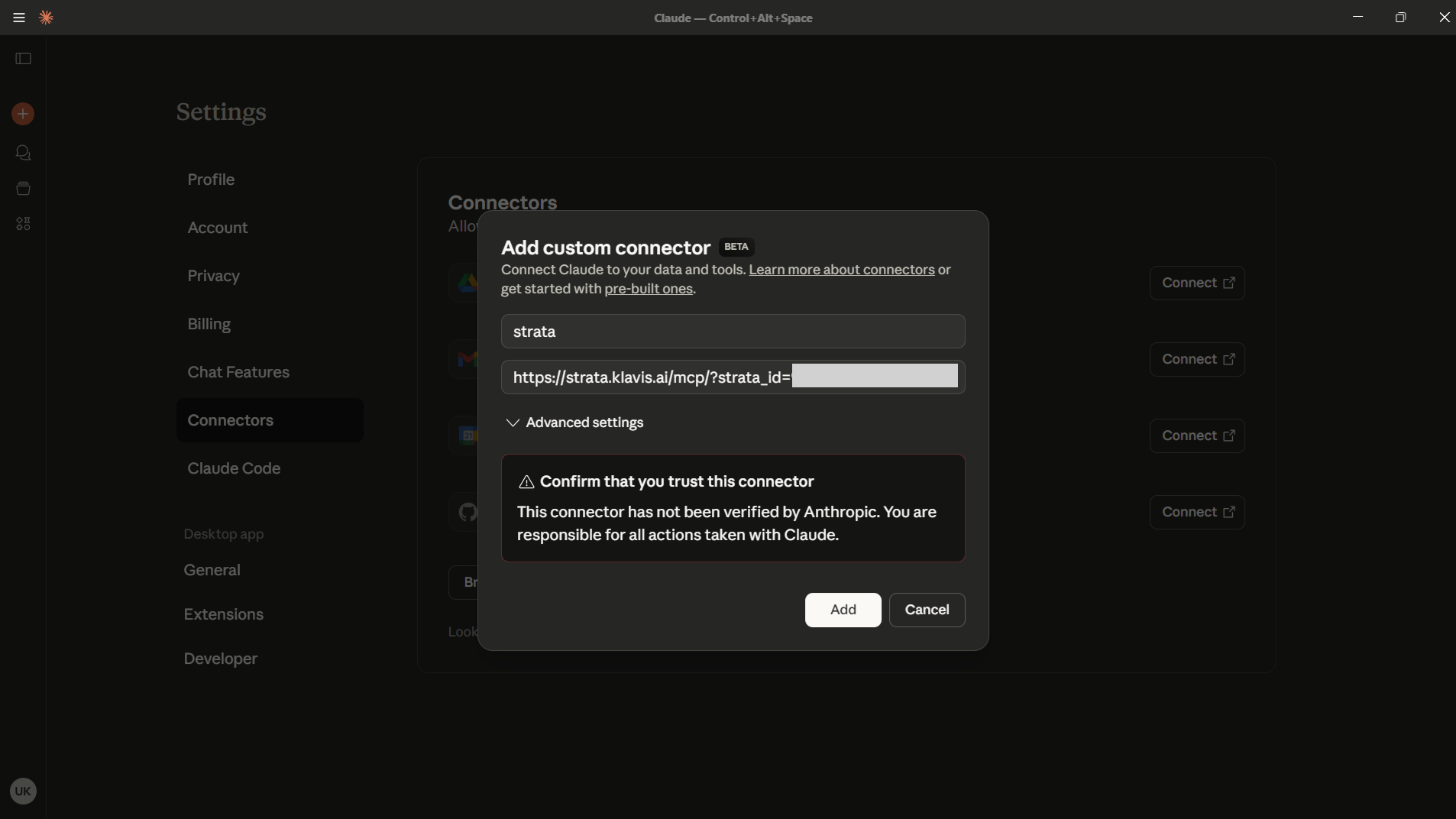
Task: Minimize the Claude window
Action: (x=1357, y=17)
